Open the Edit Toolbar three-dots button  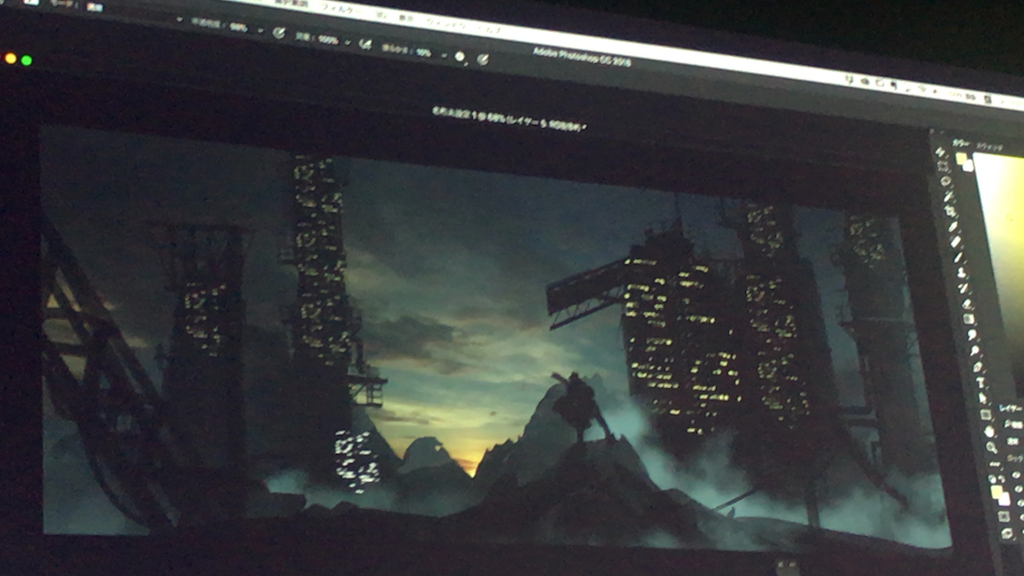click(994, 464)
